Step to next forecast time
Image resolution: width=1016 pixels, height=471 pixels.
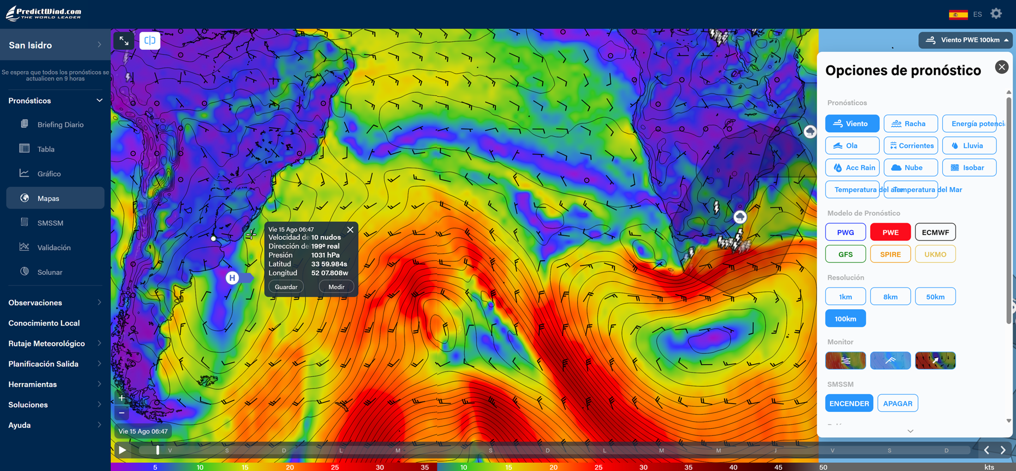1003,450
